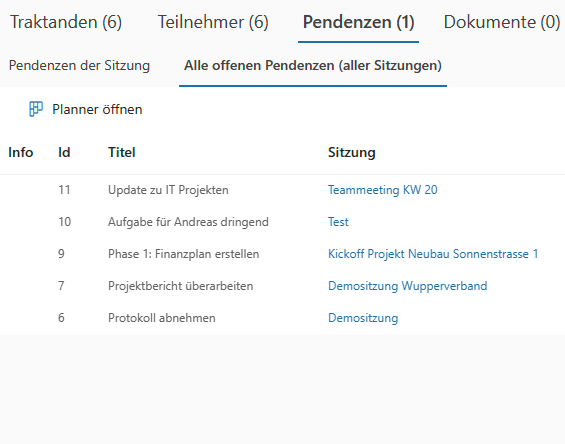Sort by the Titel column header

coord(122,152)
